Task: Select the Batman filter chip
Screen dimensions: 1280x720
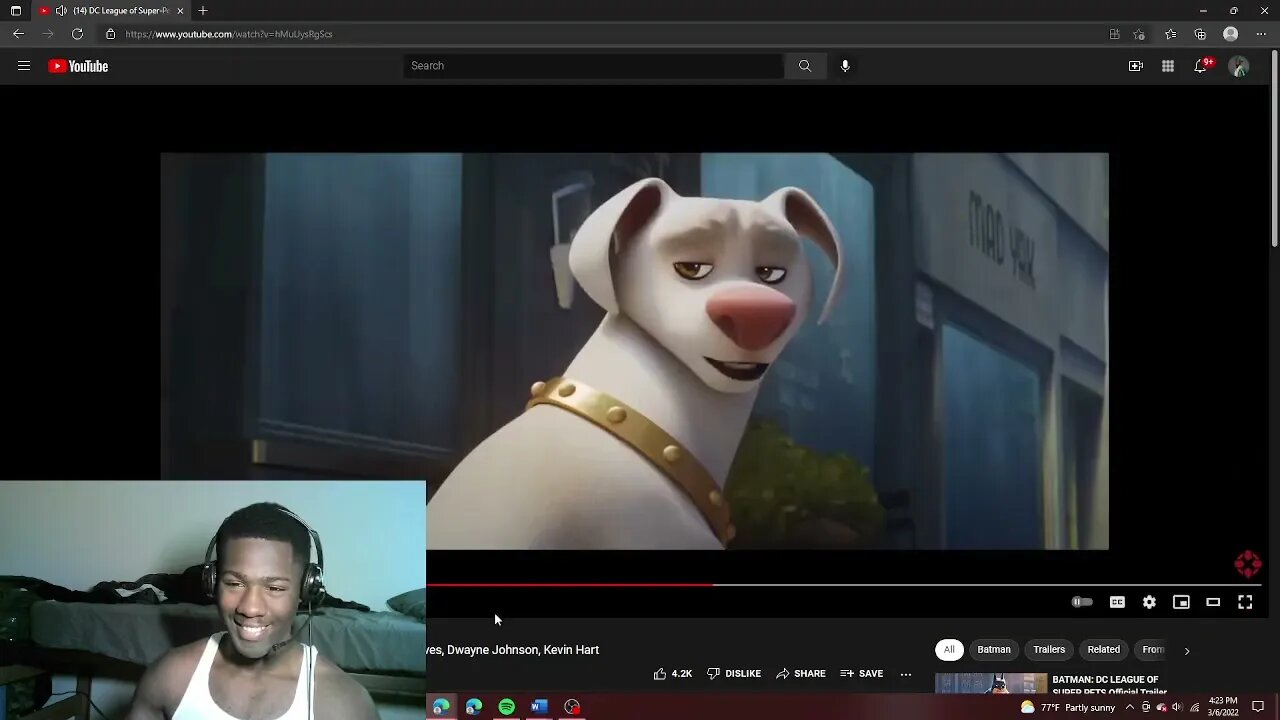Action: [x=994, y=650]
